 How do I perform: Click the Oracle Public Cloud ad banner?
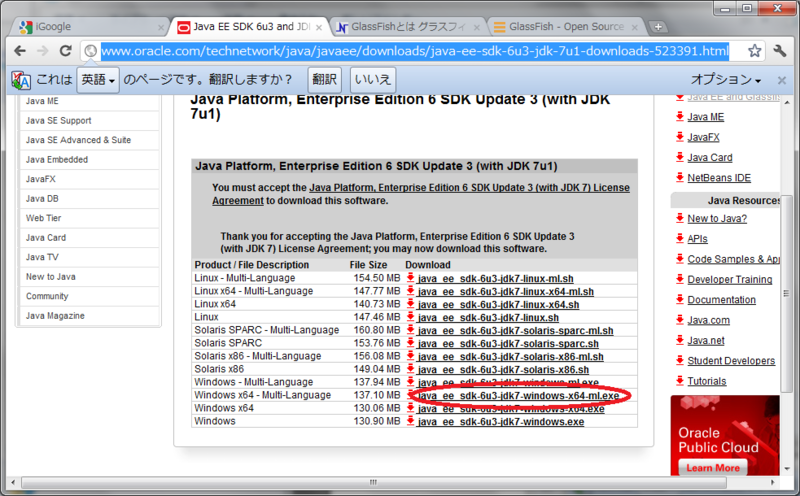(x=725, y=435)
